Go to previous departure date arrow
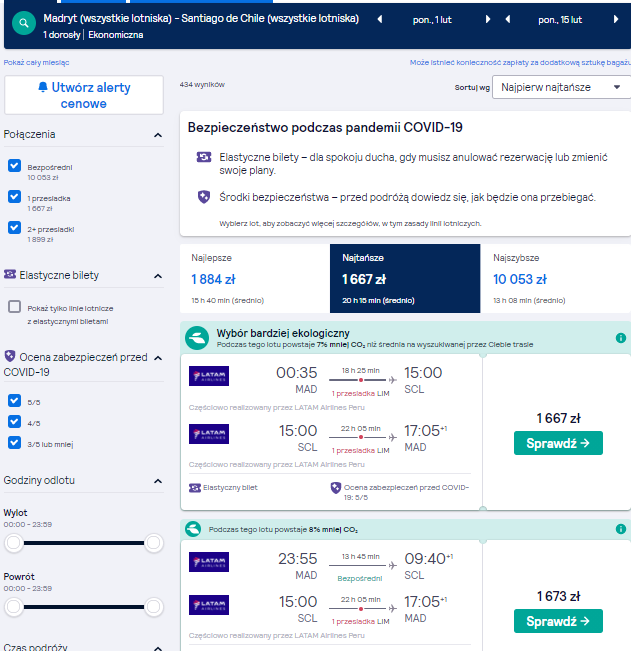The image size is (631, 651). pos(379,19)
